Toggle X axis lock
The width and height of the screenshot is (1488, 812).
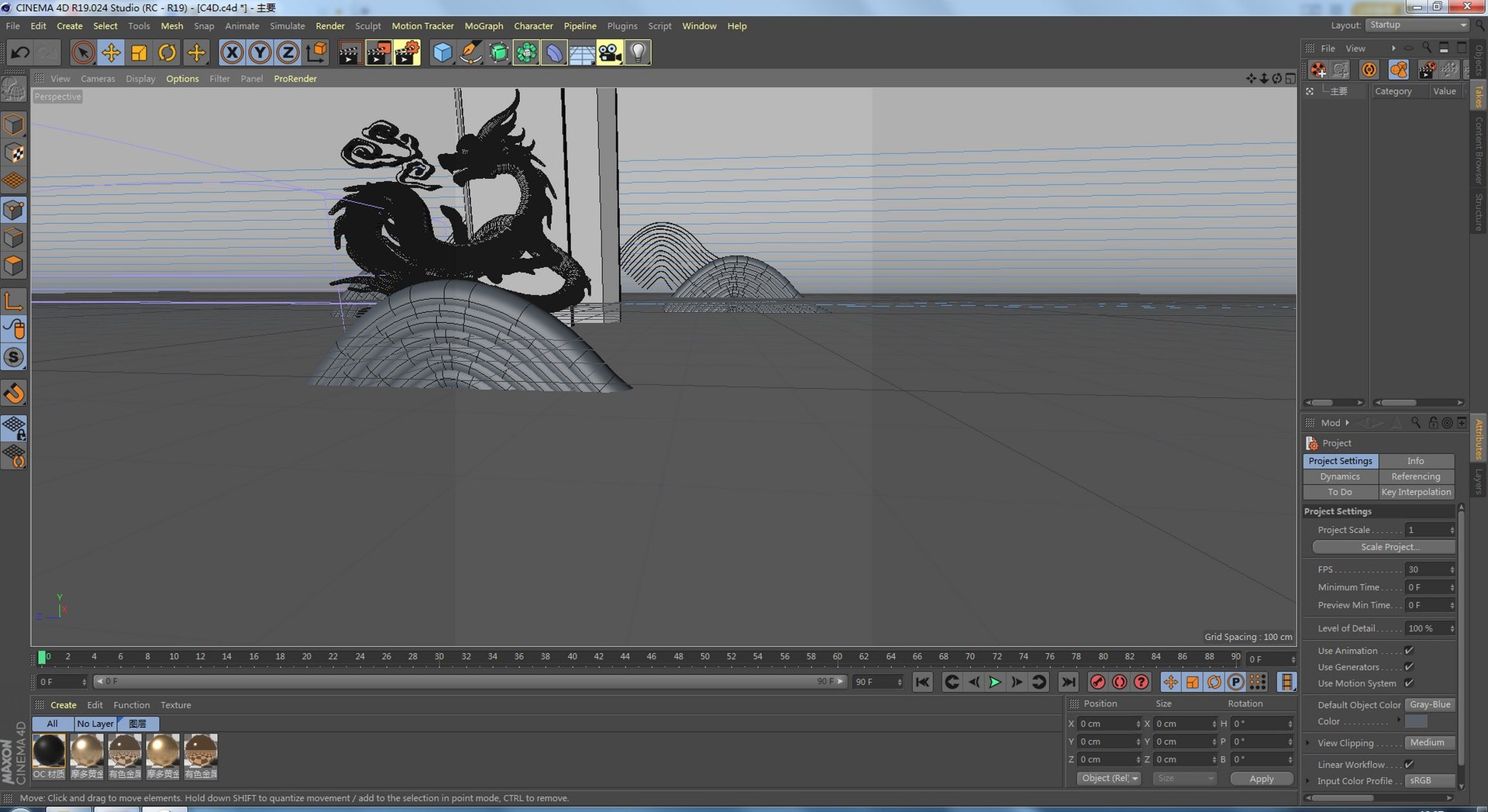(x=232, y=53)
